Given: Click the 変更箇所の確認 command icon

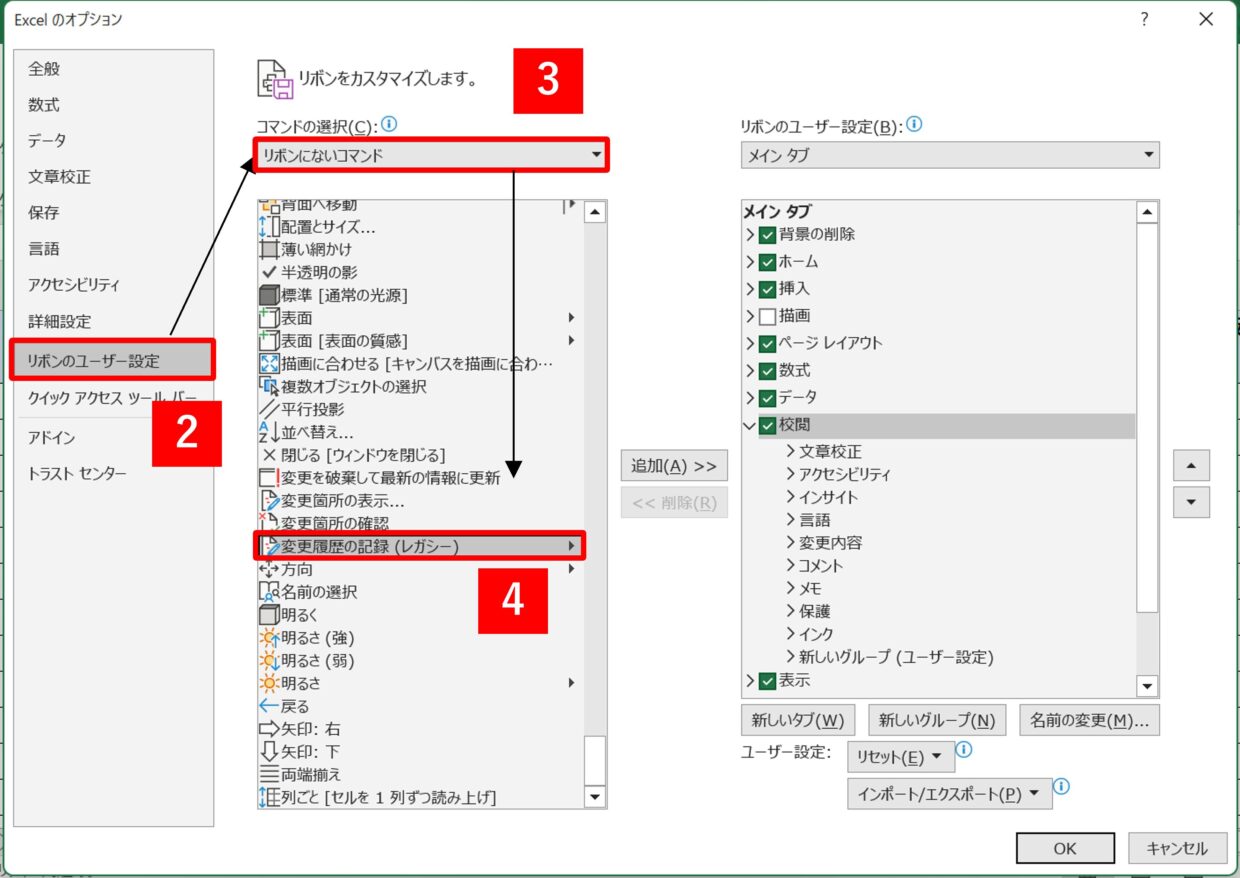Looking at the screenshot, I should tap(269, 523).
